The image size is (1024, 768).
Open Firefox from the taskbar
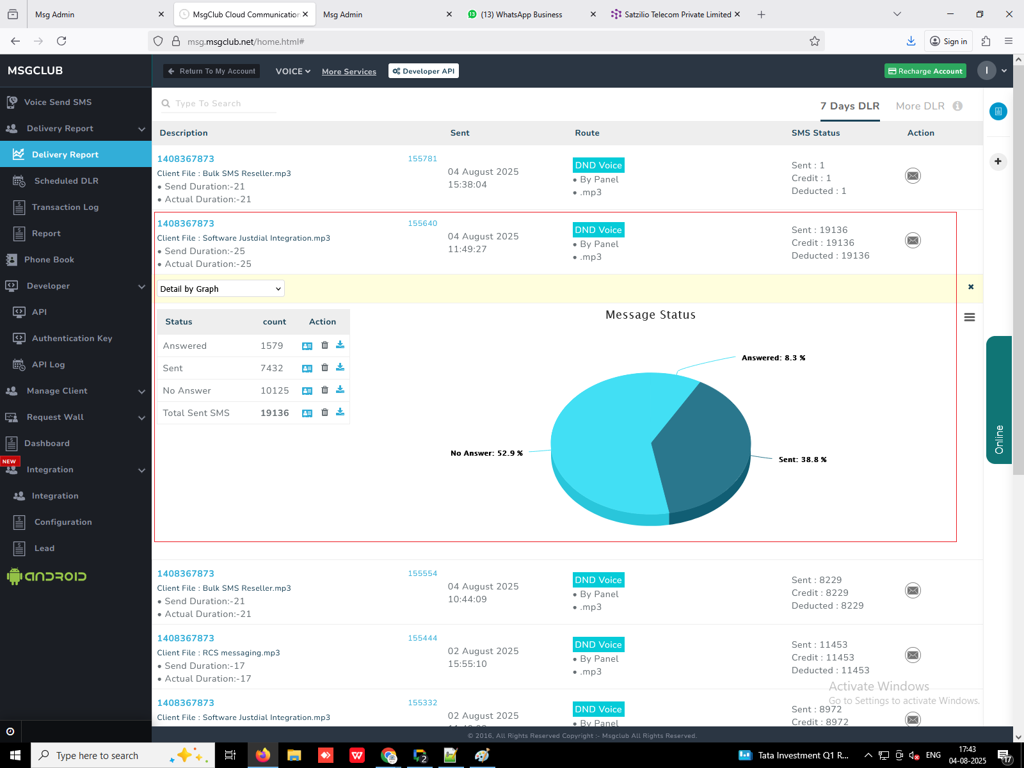[263, 755]
